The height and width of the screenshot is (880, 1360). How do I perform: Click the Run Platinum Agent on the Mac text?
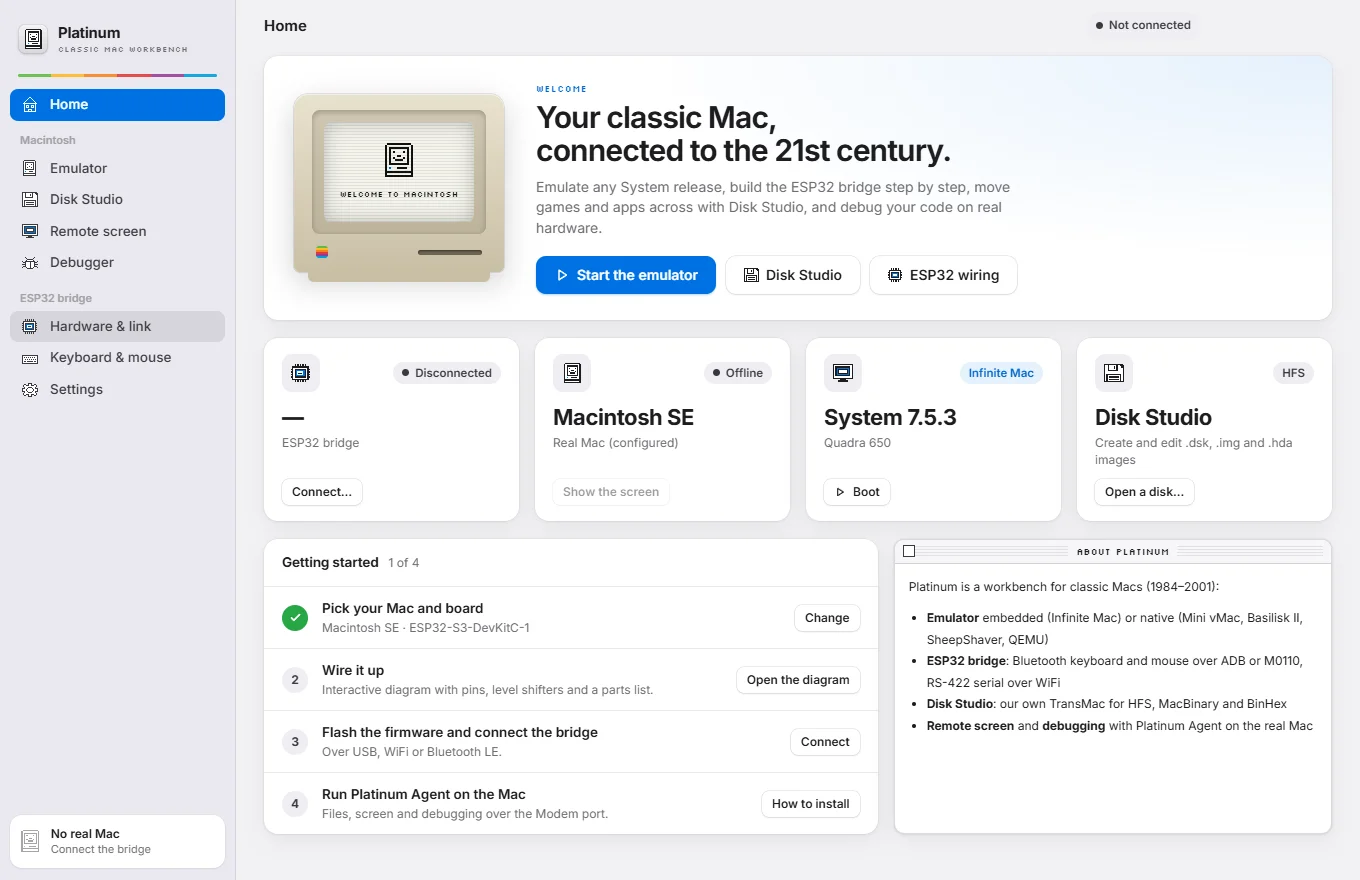(424, 794)
